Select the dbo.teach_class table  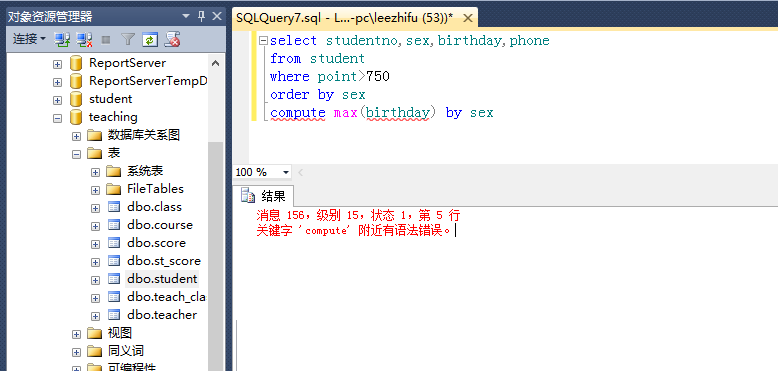(166, 297)
